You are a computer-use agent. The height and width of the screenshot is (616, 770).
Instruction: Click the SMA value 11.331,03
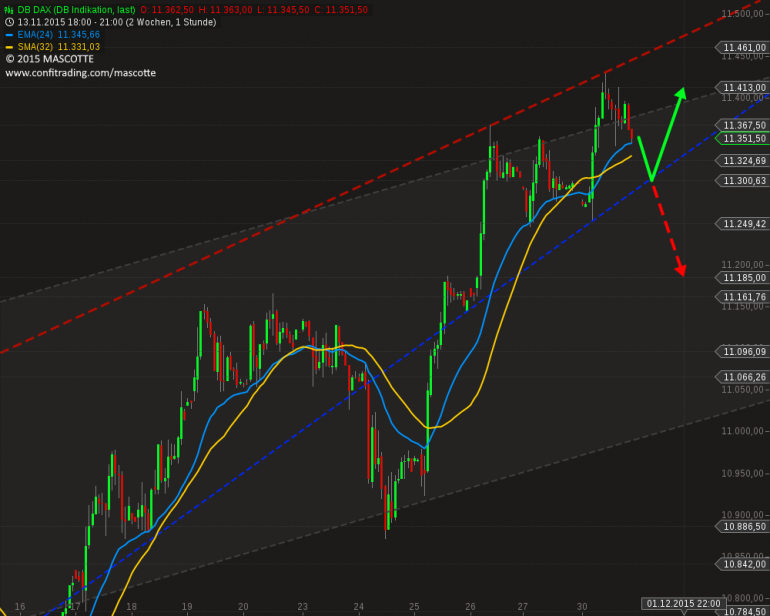tap(79, 47)
